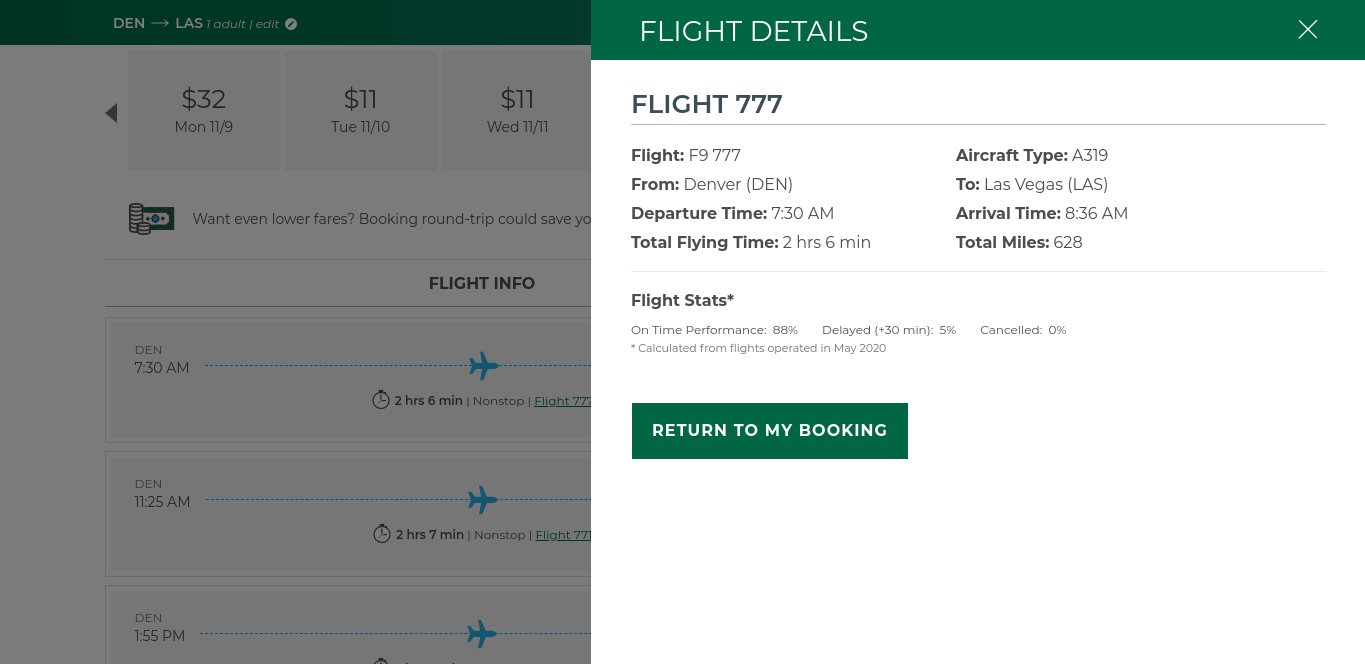The width and height of the screenshot is (1365, 664).
Task: Click the money stack savings icon
Action: (151, 218)
